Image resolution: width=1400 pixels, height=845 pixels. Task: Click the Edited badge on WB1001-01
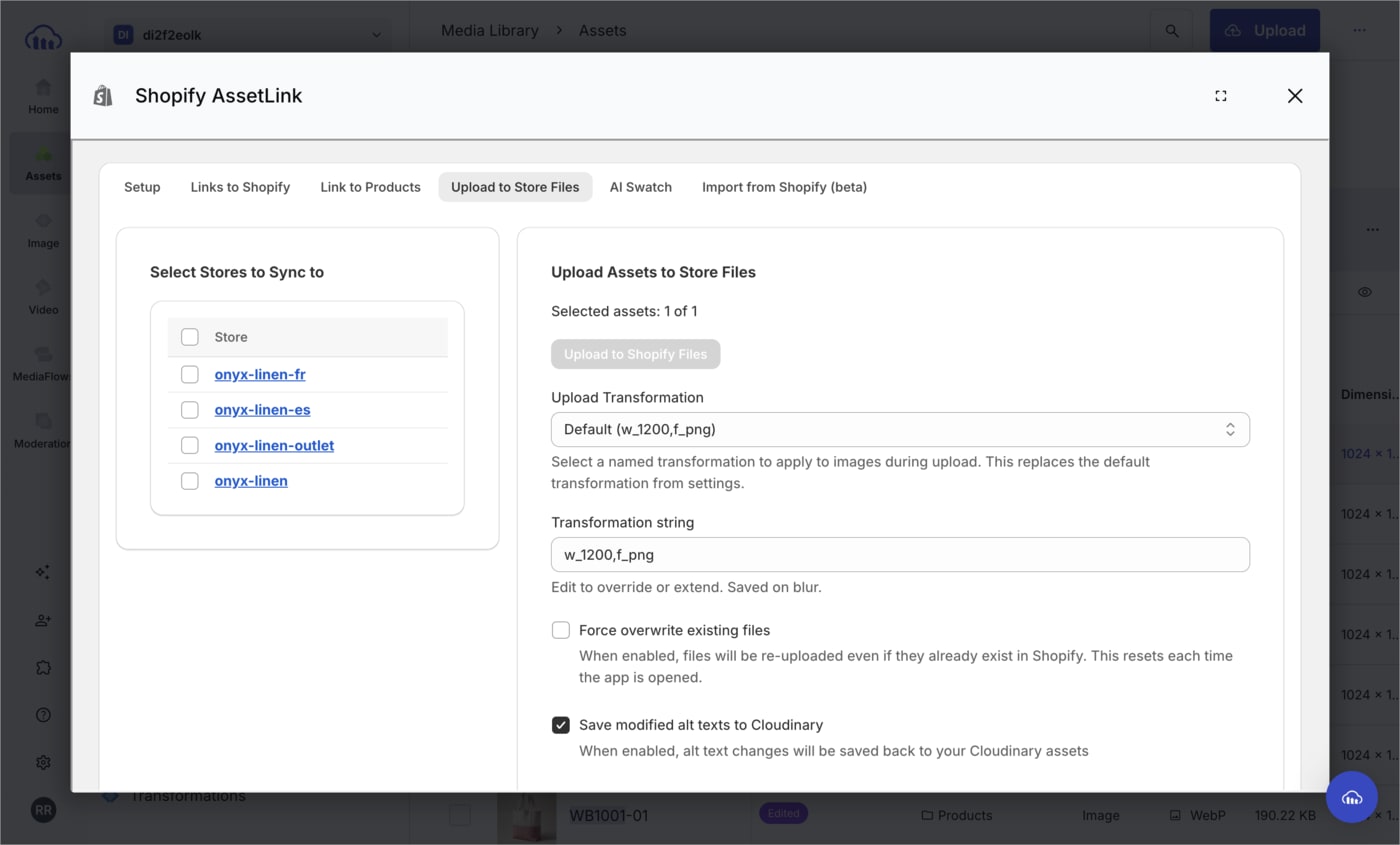(783, 814)
